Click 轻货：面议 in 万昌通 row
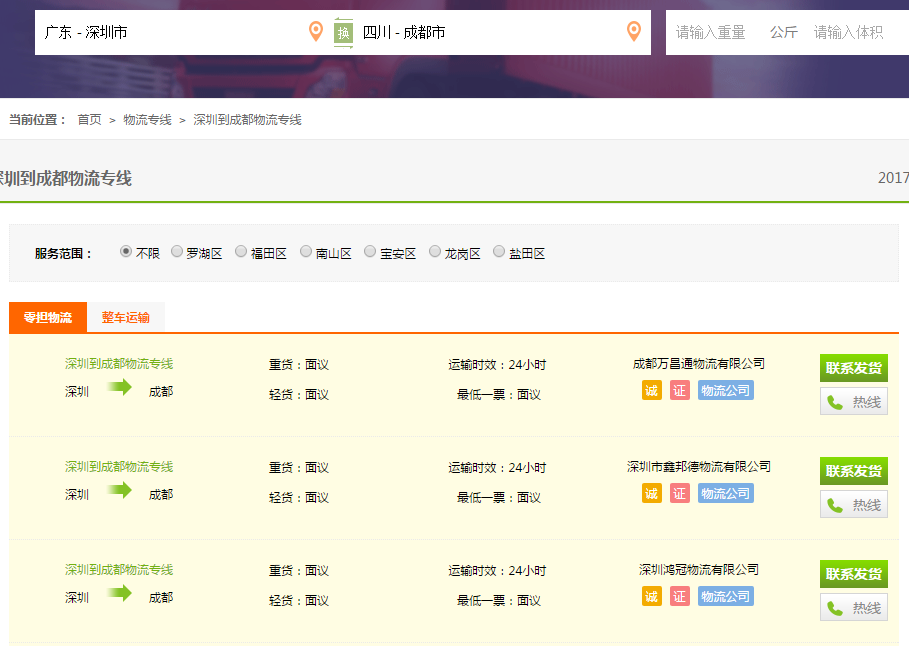The width and height of the screenshot is (909, 646). [x=299, y=394]
